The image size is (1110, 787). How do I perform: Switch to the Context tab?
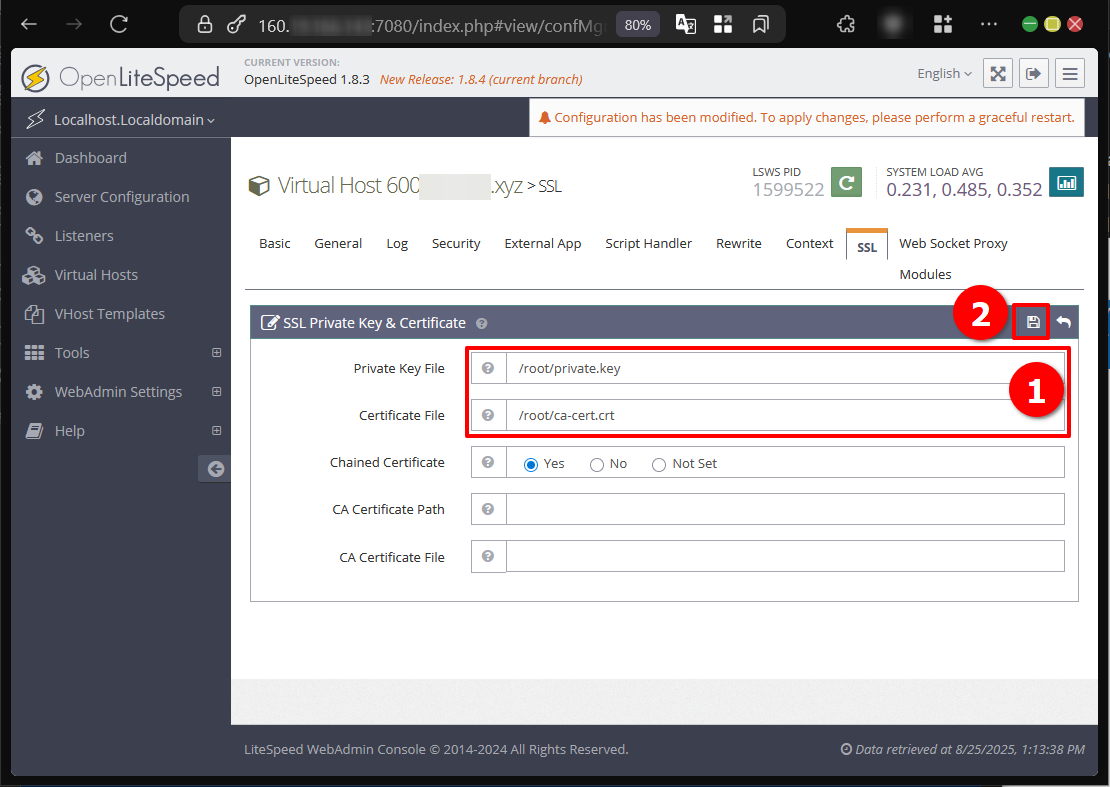tap(809, 243)
